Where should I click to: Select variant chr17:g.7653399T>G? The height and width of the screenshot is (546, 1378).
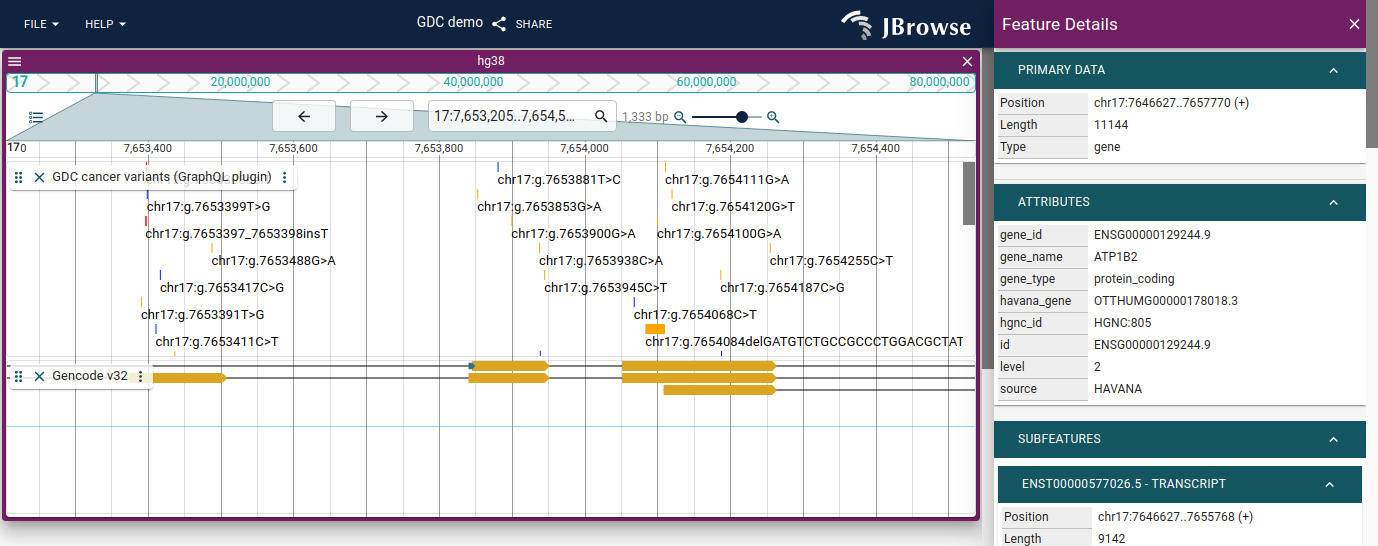208,207
